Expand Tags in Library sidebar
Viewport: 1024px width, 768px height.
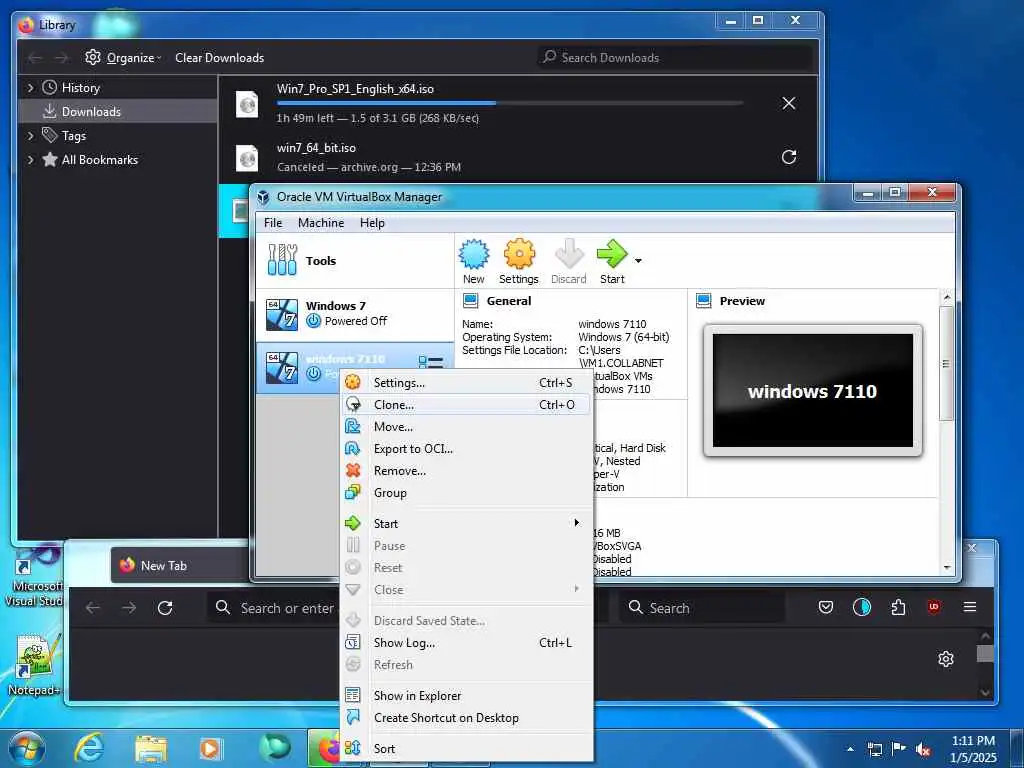[x=30, y=136]
